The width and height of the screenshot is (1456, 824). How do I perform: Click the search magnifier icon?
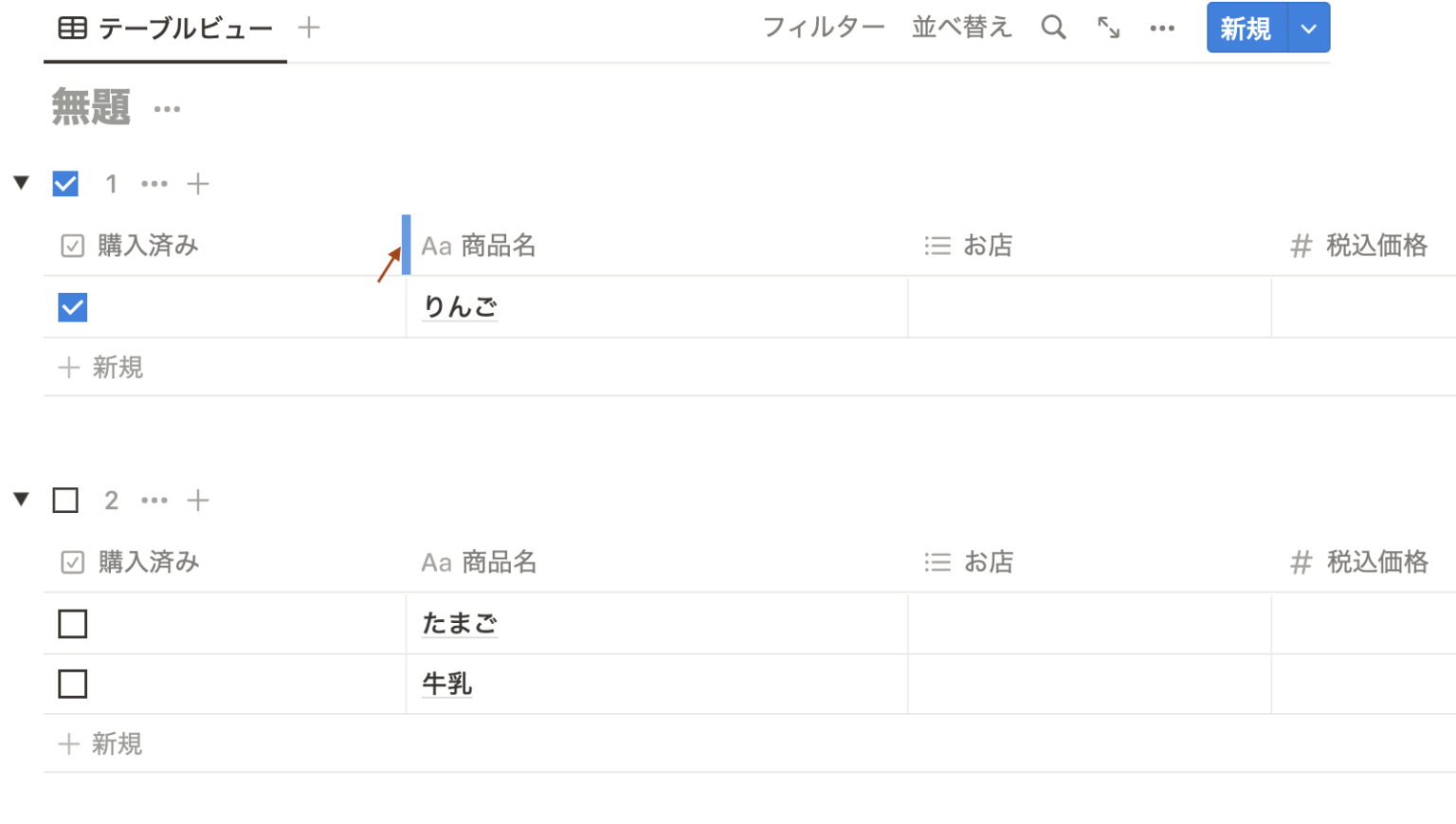(x=1053, y=27)
